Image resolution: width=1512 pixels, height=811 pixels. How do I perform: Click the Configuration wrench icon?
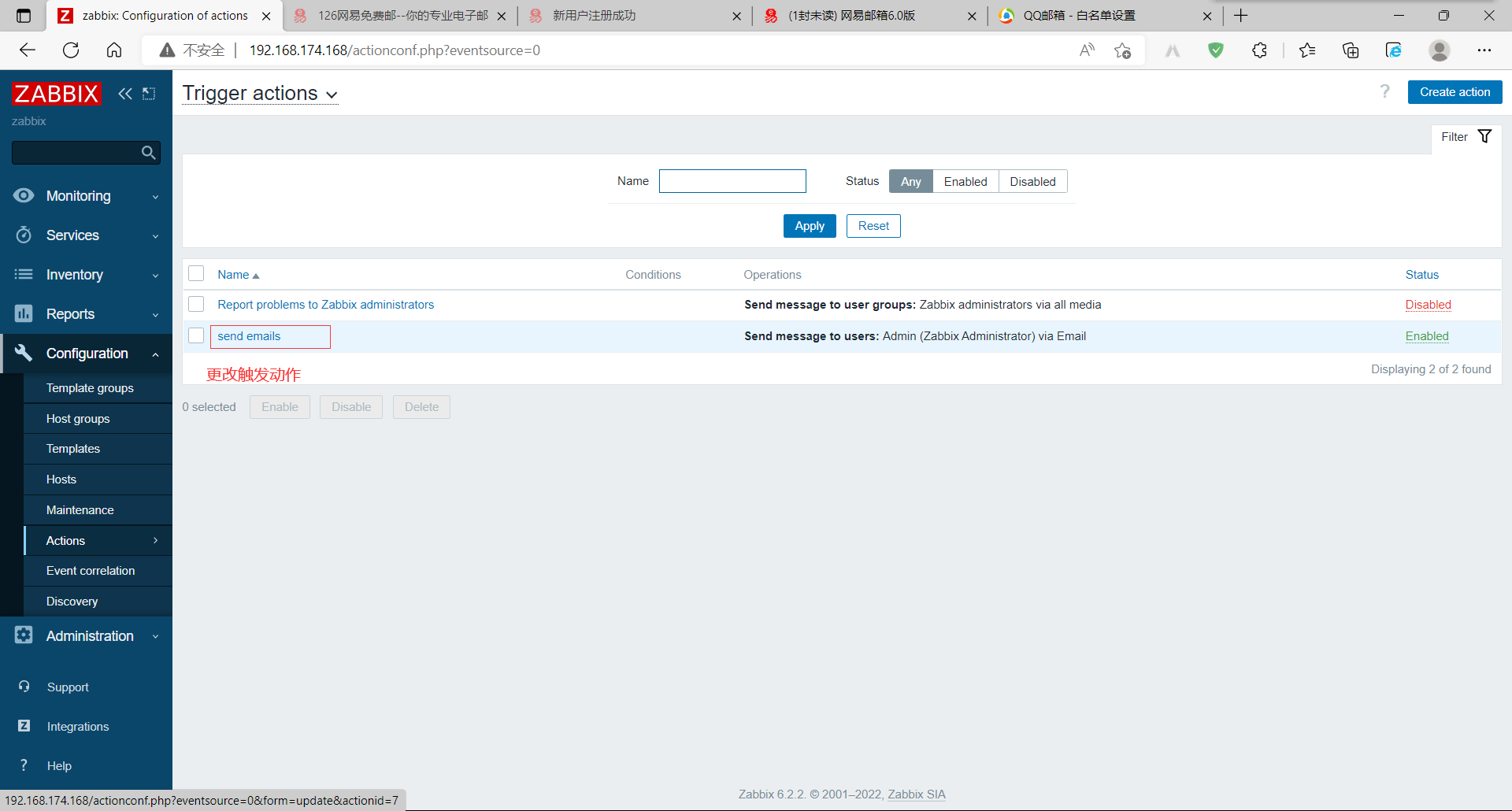point(24,353)
